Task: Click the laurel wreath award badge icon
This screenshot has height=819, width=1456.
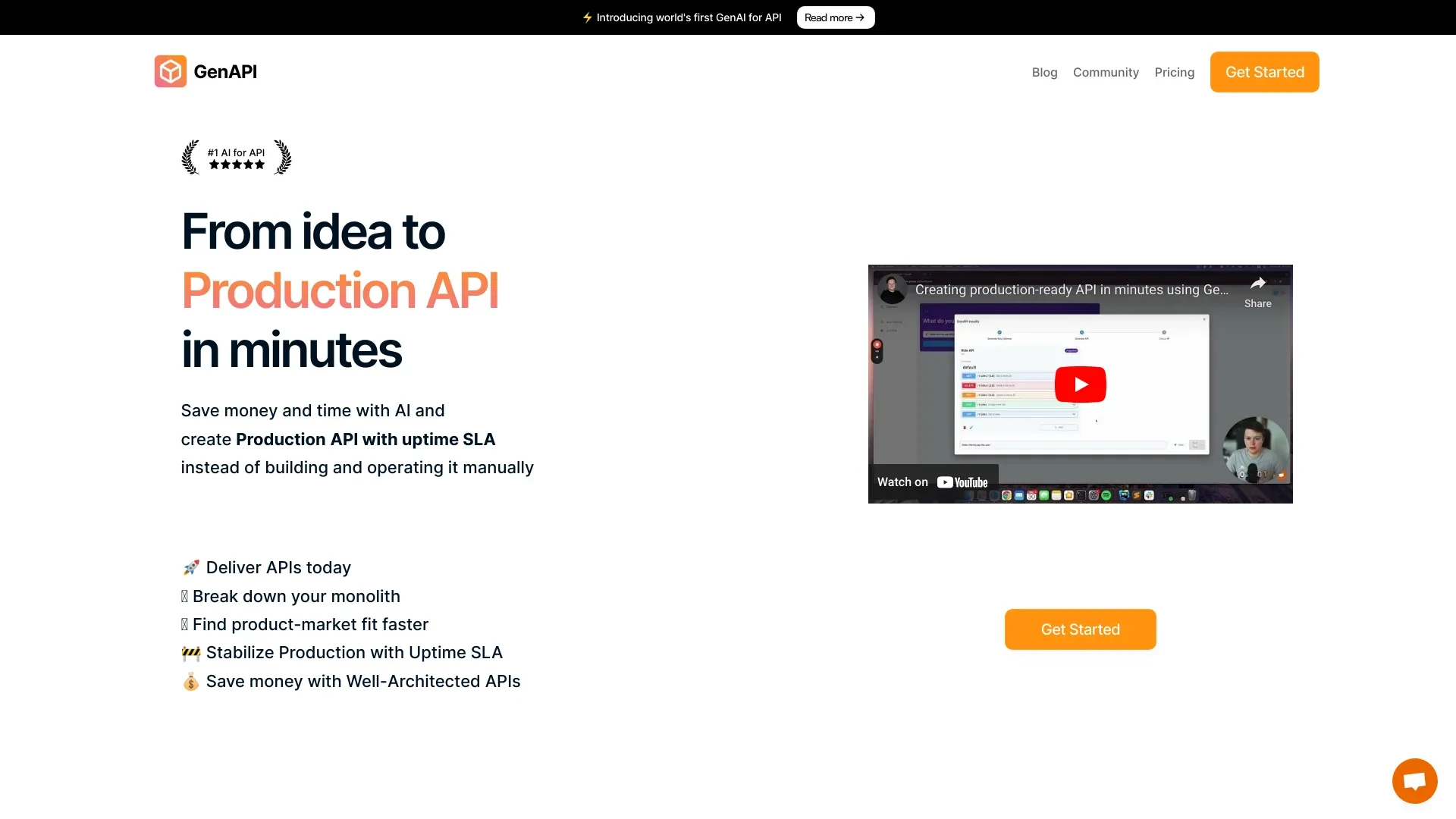Action: click(236, 157)
